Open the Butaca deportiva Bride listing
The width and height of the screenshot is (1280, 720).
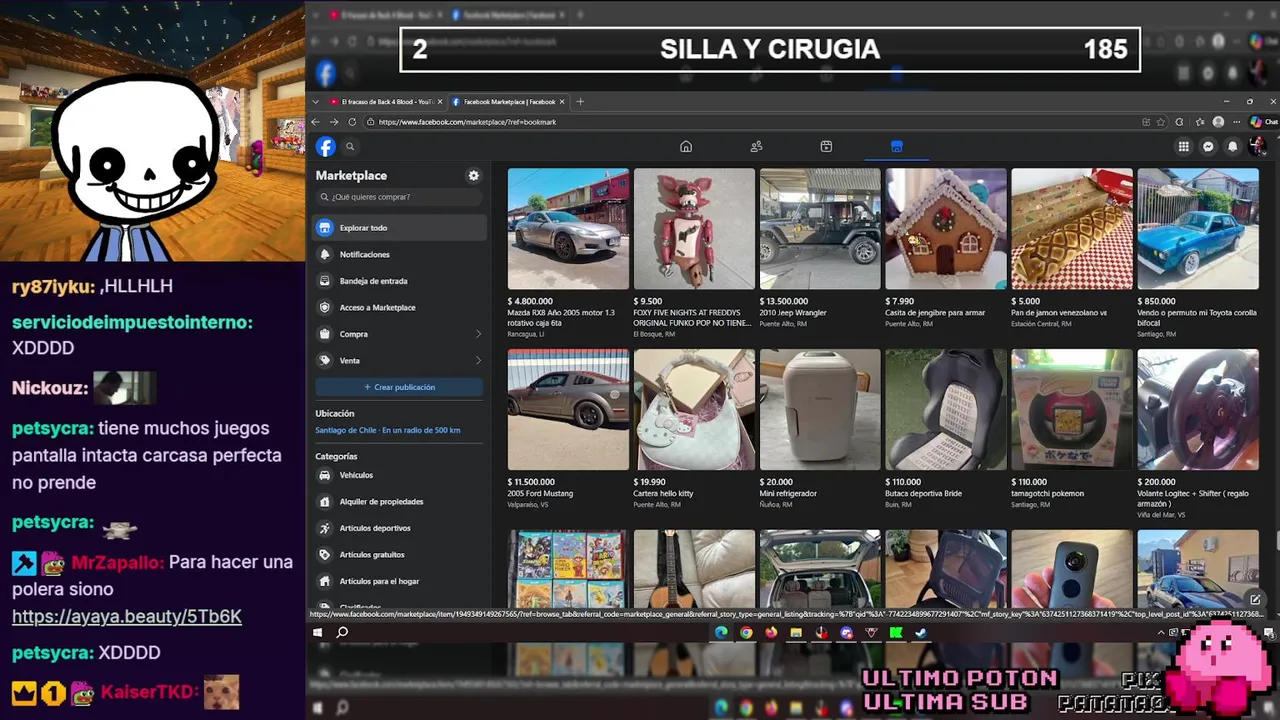(946, 409)
